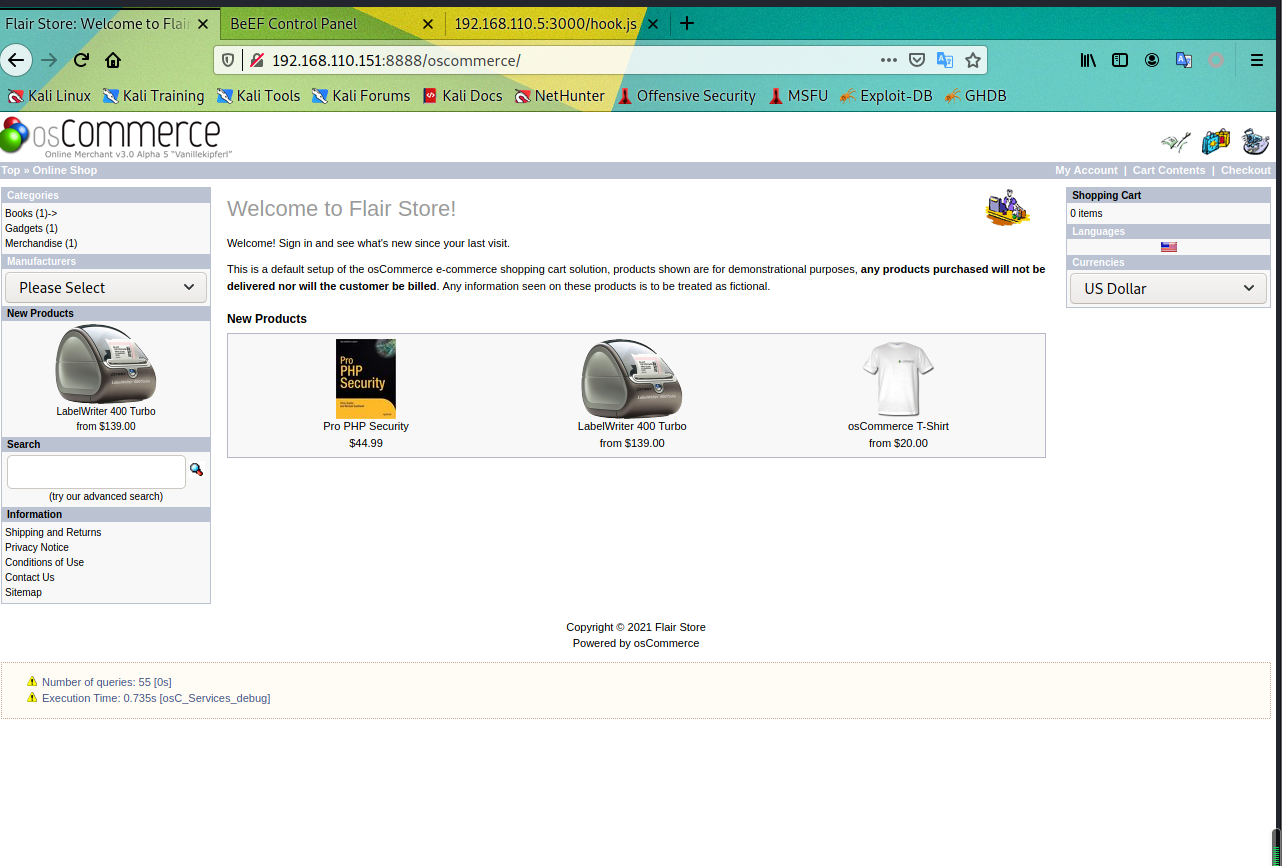The height and width of the screenshot is (866, 1282).
Task: Open the US Dollar currency dropdown
Action: (1168, 289)
